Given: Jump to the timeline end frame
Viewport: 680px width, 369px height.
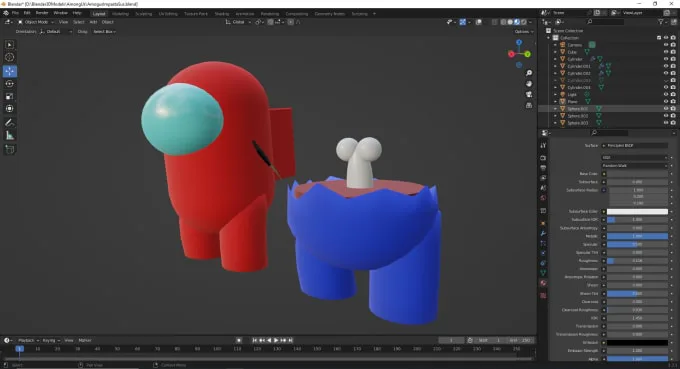Looking at the screenshot, I should 291,340.
